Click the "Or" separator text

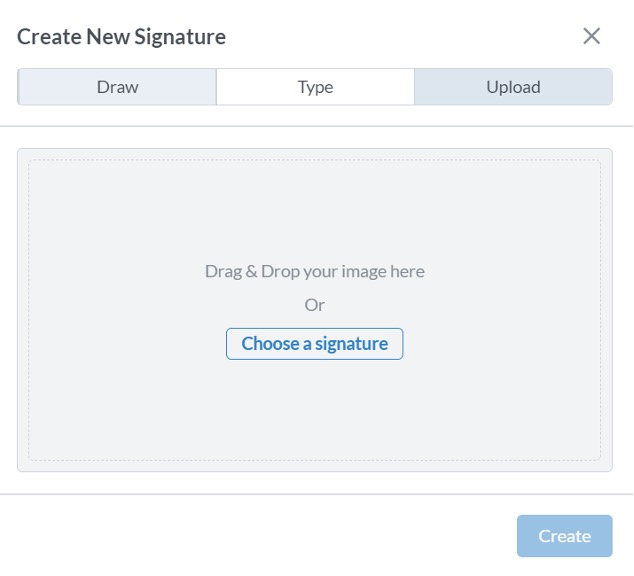coord(314,305)
